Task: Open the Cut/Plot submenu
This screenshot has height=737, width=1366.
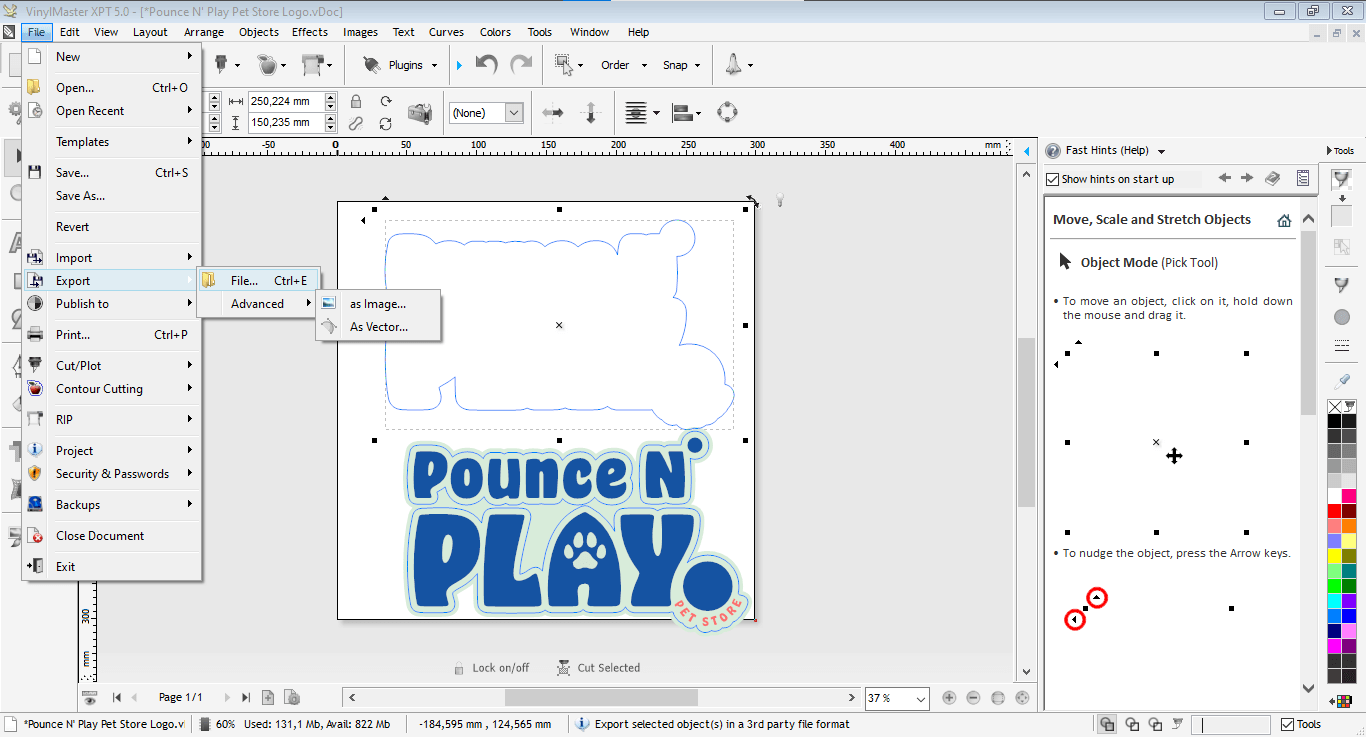Action: coord(112,366)
